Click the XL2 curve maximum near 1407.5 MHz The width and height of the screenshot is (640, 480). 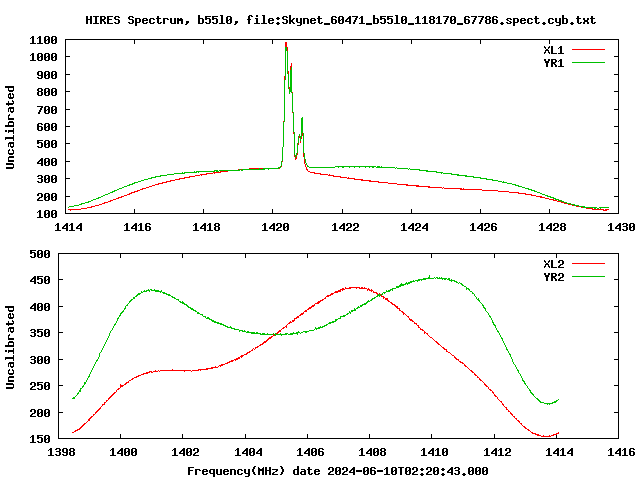pyautogui.click(x=354, y=287)
